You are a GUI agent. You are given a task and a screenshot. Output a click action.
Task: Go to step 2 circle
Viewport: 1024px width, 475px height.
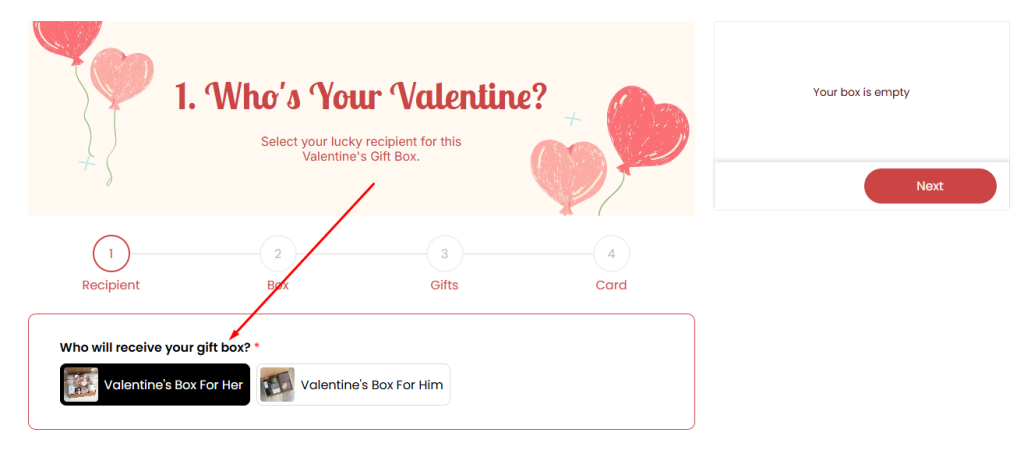[x=278, y=254]
